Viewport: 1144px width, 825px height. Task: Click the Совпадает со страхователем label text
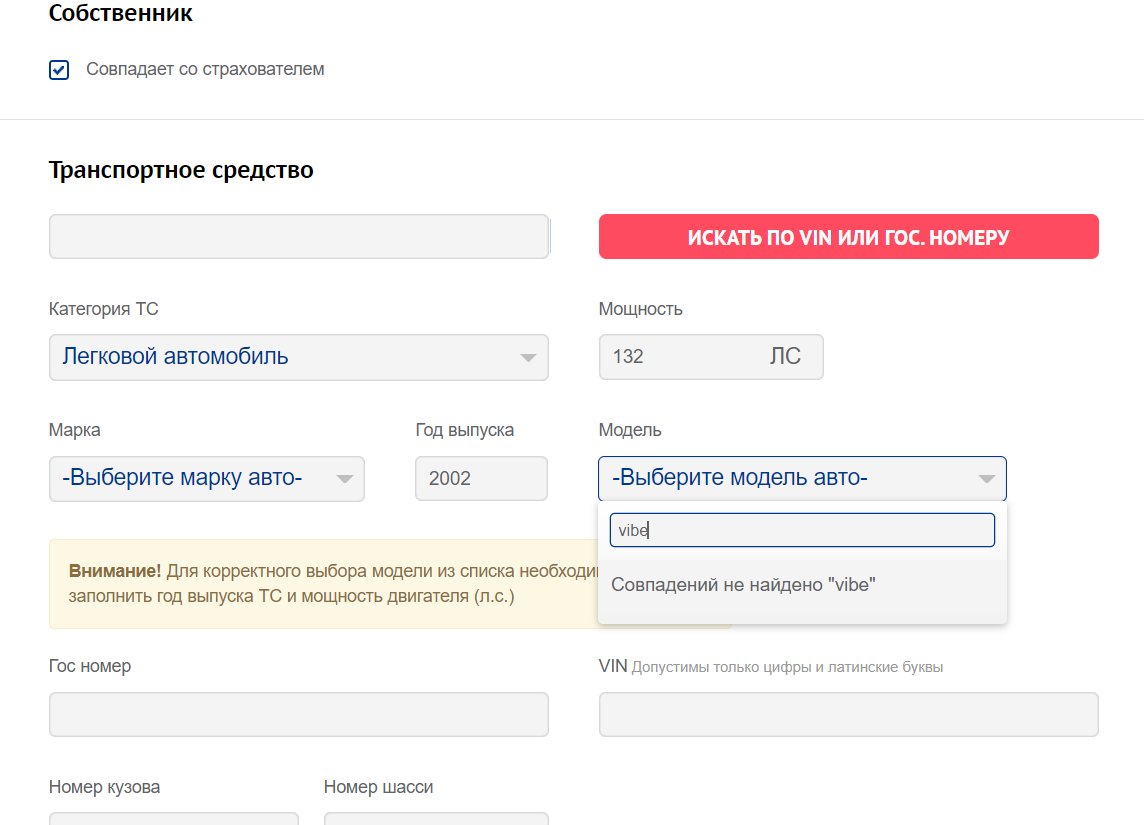(x=205, y=70)
